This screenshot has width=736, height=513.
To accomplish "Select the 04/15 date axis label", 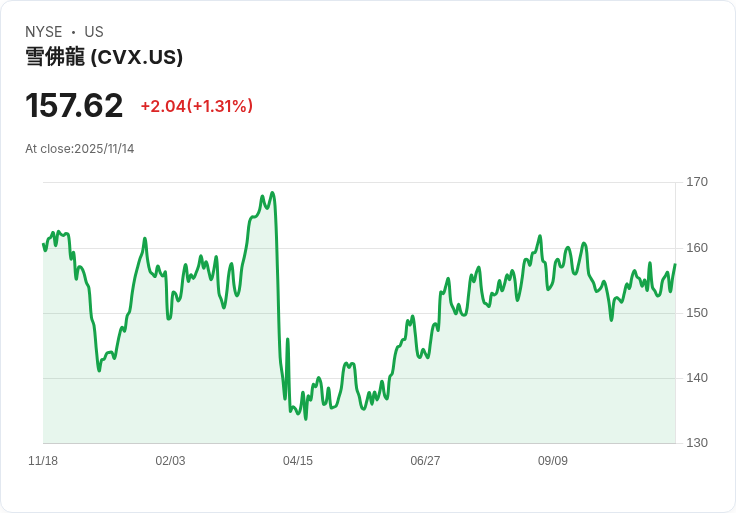I will [298, 461].
